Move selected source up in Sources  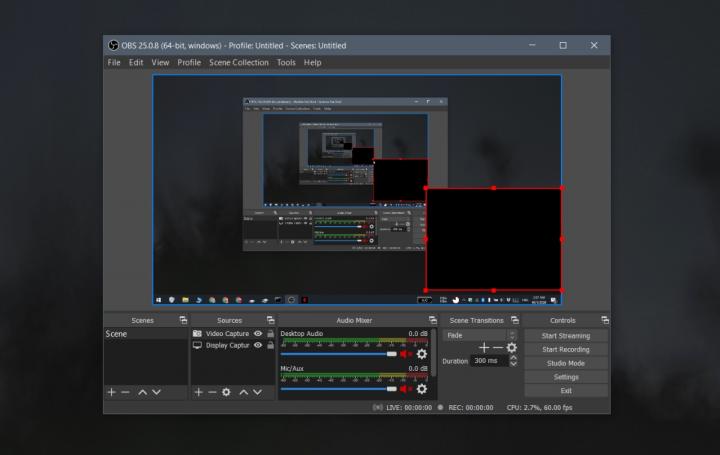[244, 392]
